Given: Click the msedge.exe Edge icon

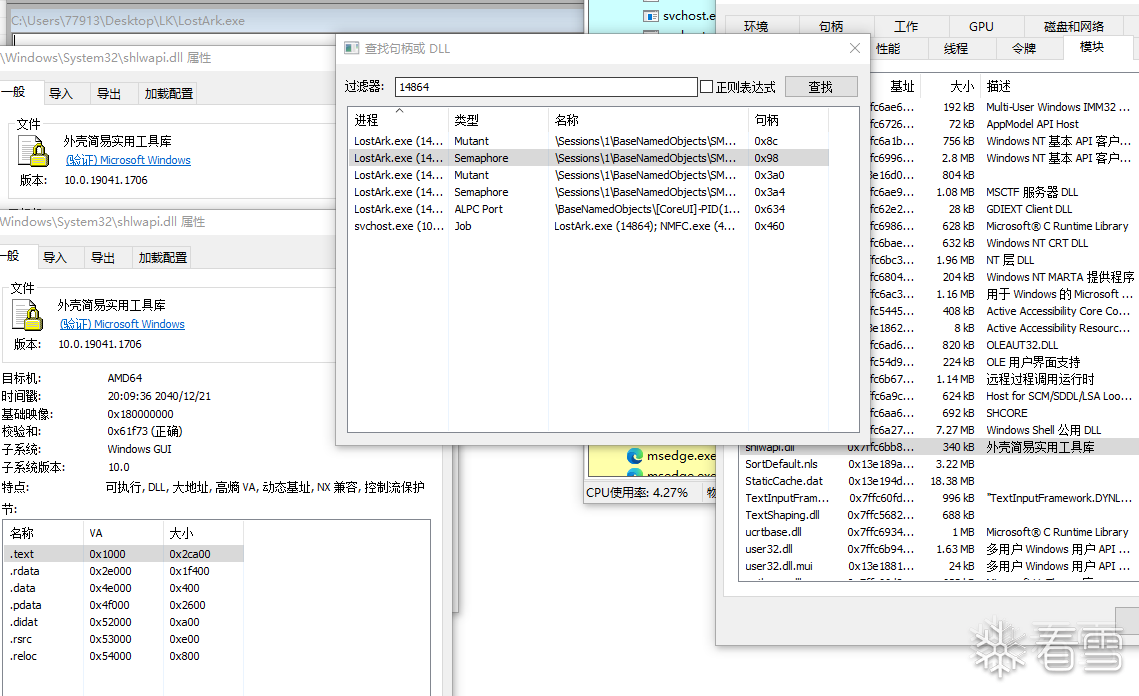Looking at the screenshot, I should (635, 456).
